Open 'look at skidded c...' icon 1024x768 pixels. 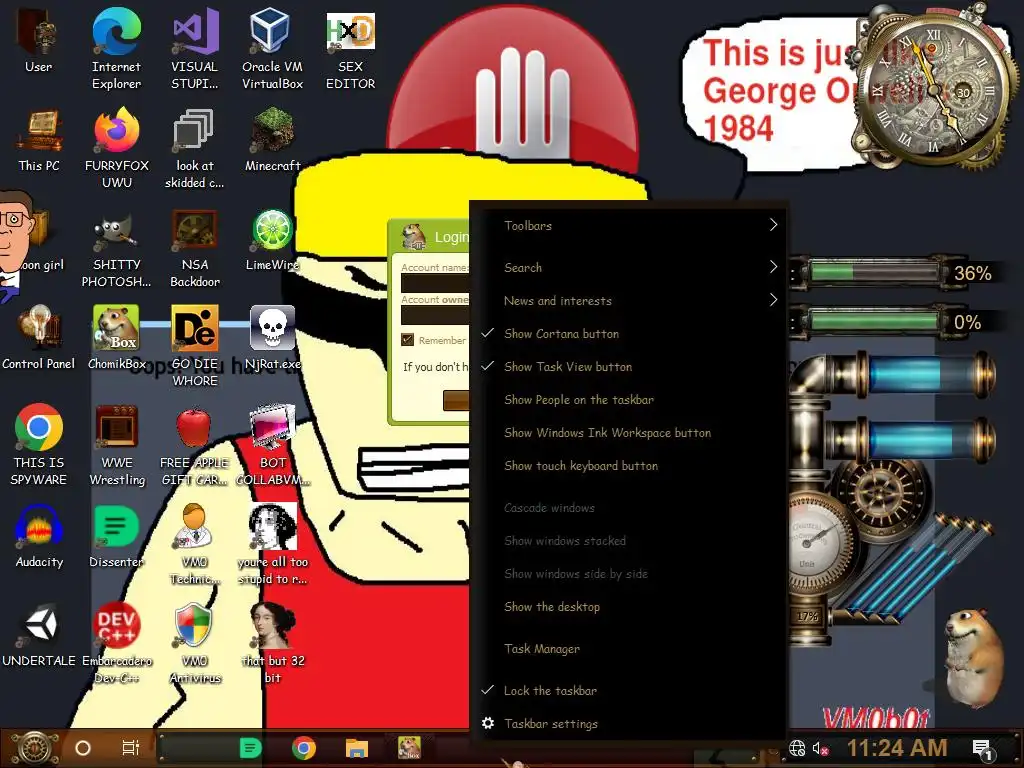(x=195, y=148)
